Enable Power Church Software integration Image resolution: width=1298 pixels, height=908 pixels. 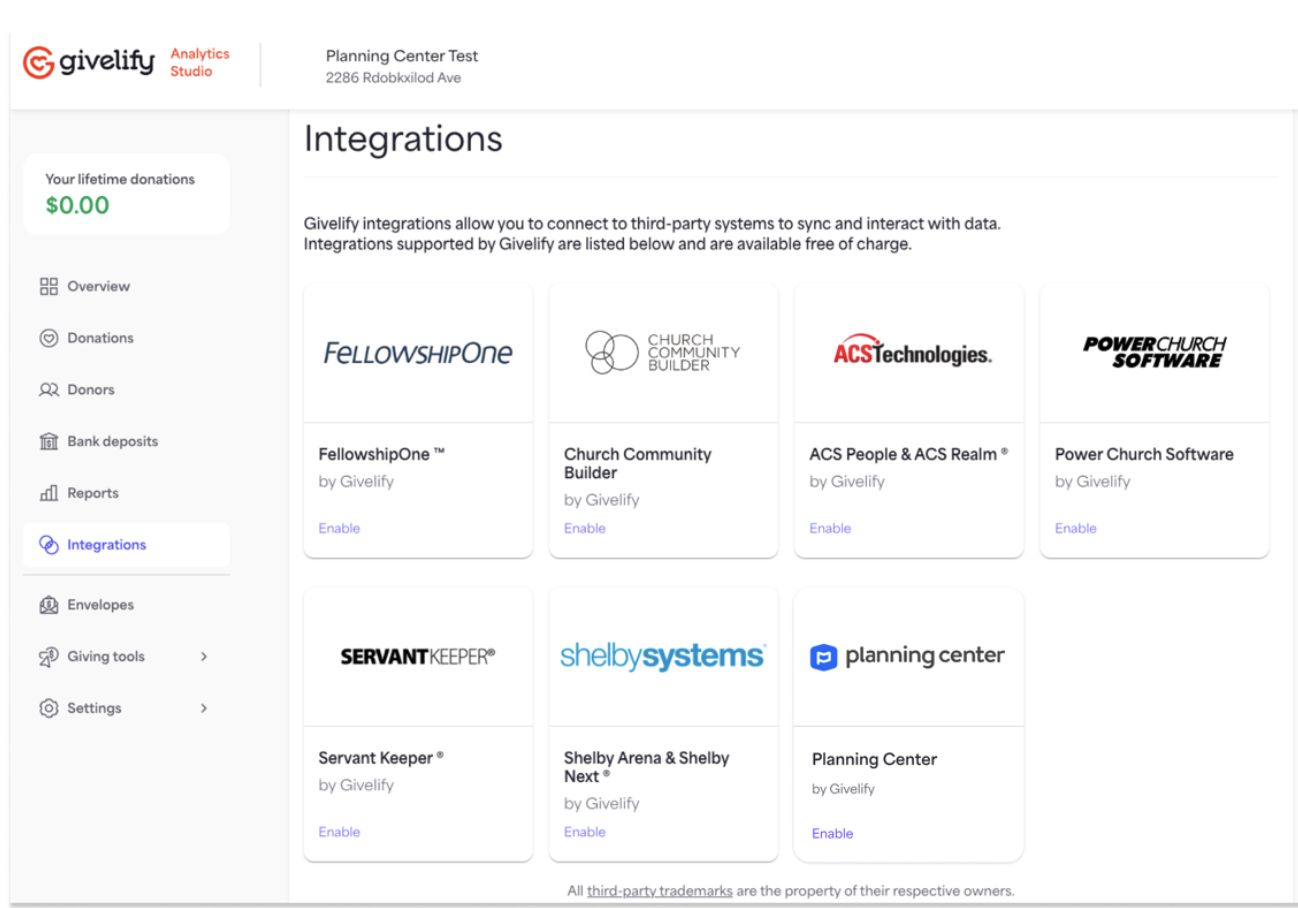point(1076,528)
